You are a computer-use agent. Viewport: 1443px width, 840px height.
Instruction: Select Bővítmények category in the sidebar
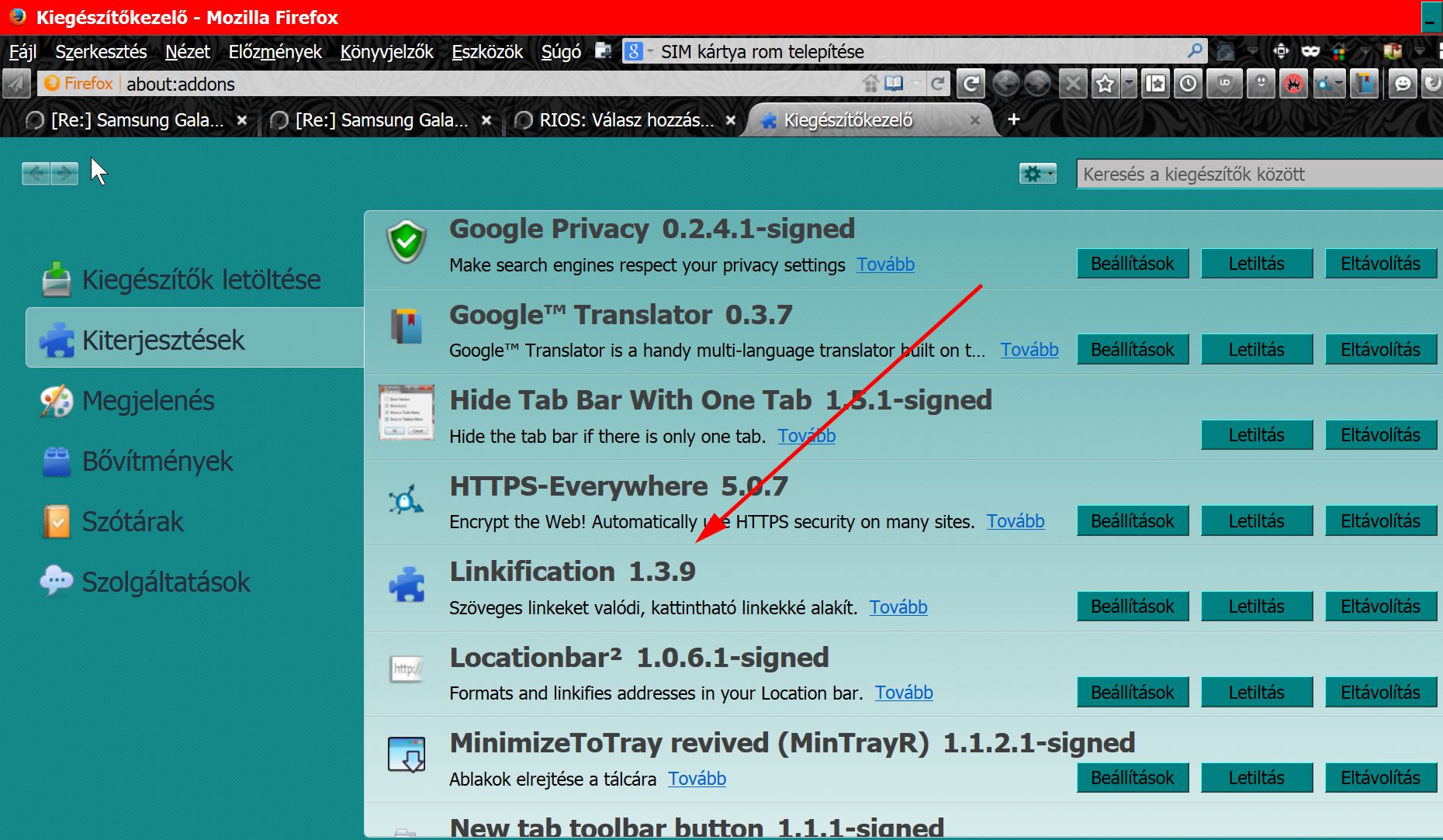click(196, 461)
